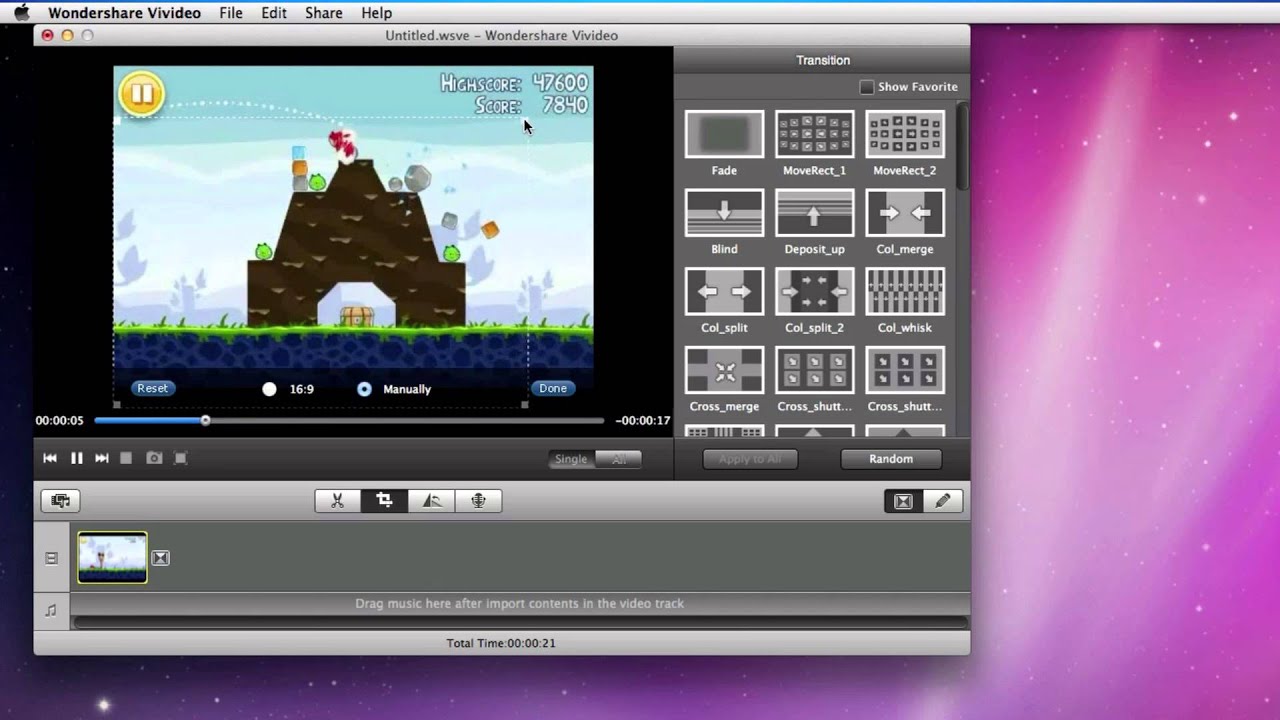Select the Cross_merge transition
The height and width of the screenshot is (720, 1280).
coord(724,371)
